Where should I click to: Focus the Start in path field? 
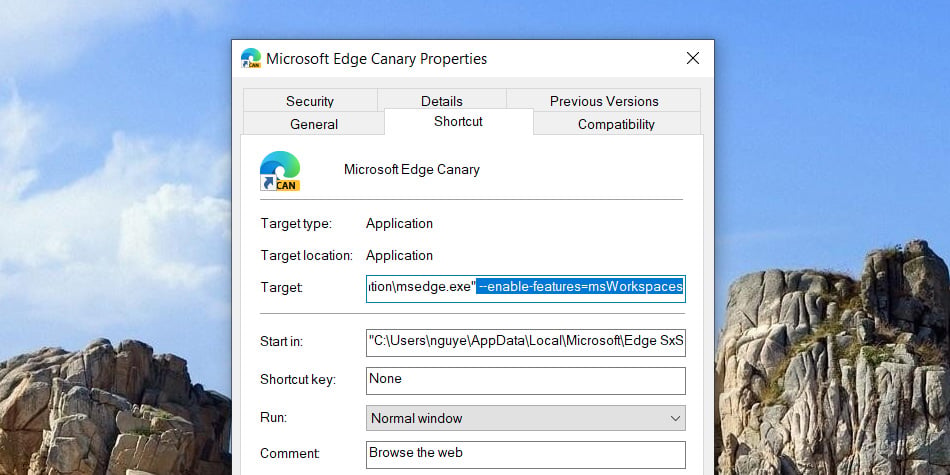tap(525, 342)
